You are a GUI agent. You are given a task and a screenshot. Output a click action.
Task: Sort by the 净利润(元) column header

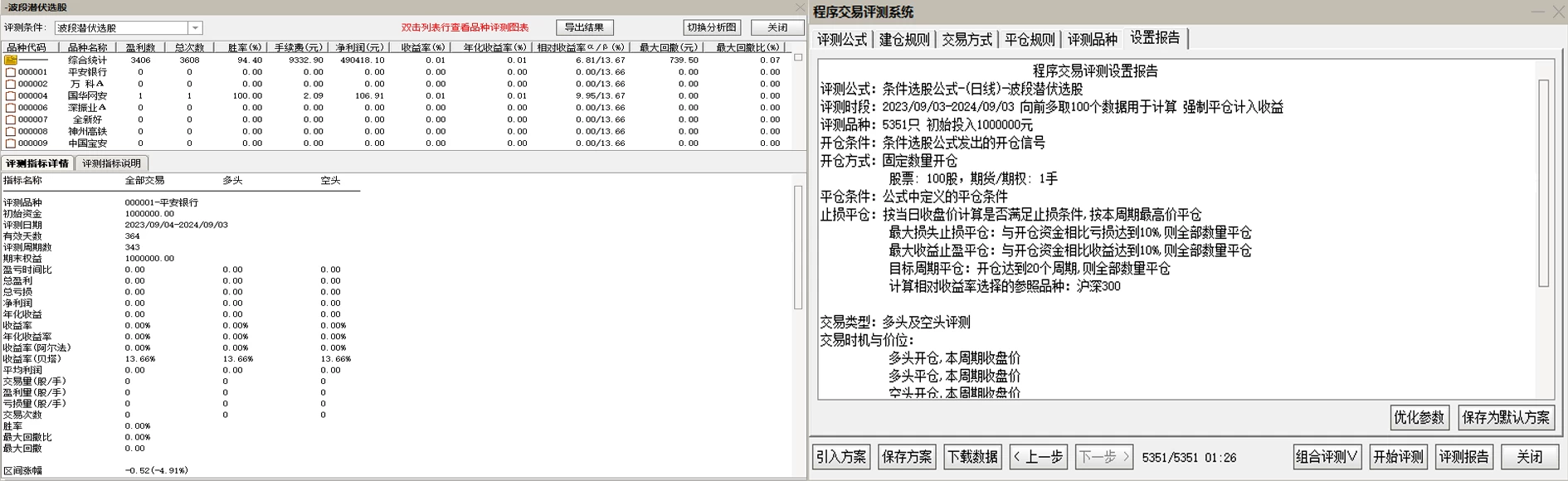[360, 48]
